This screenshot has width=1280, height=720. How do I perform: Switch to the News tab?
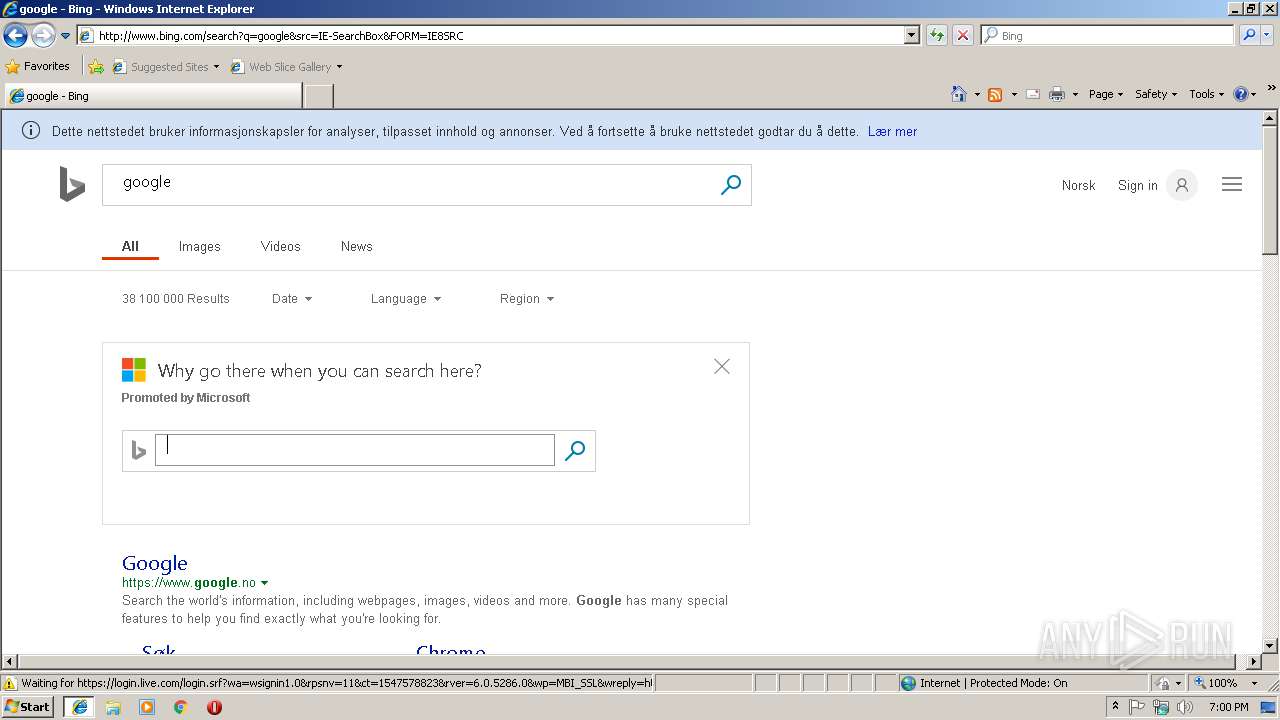(x=356, y=246)
